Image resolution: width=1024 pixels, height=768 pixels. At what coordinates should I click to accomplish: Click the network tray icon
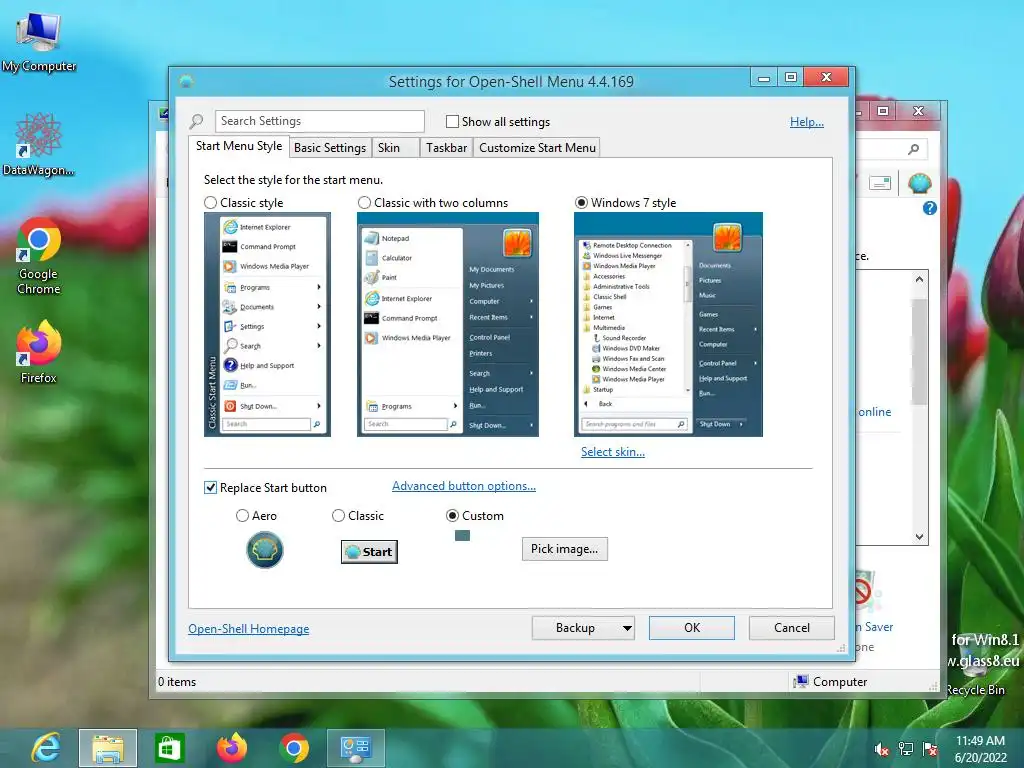pyautogui.click(x=906, y=749)
